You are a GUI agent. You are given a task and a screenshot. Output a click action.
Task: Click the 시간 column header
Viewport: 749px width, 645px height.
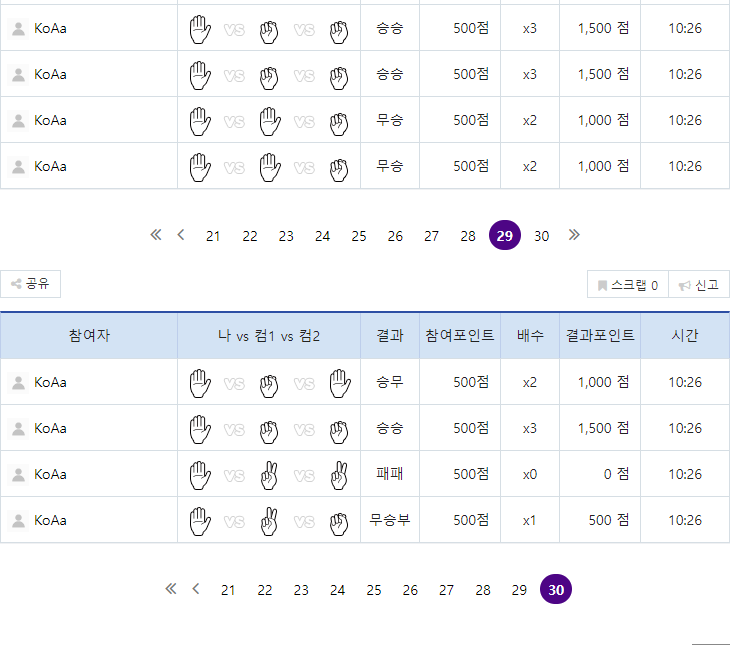pos(685,336)
